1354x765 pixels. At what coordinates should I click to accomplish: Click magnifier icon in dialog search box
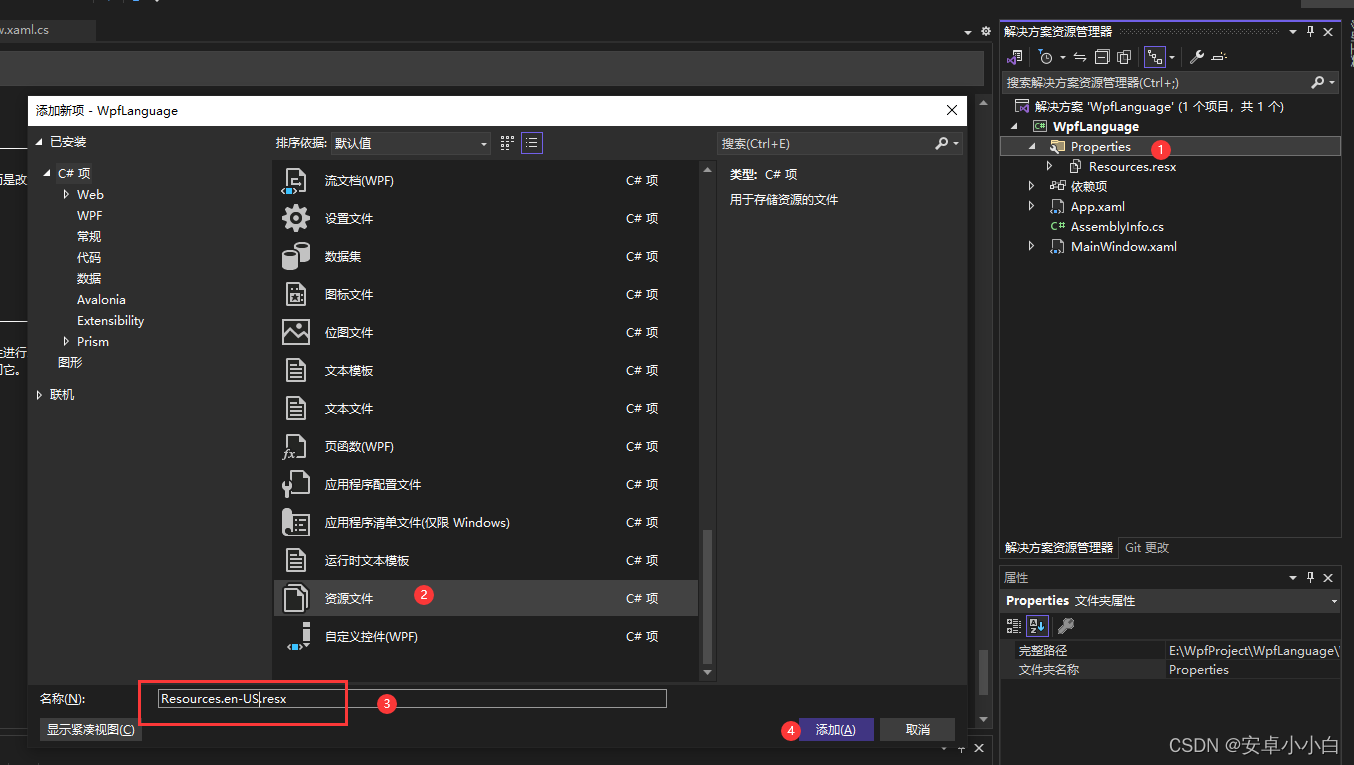coord(941,143)
